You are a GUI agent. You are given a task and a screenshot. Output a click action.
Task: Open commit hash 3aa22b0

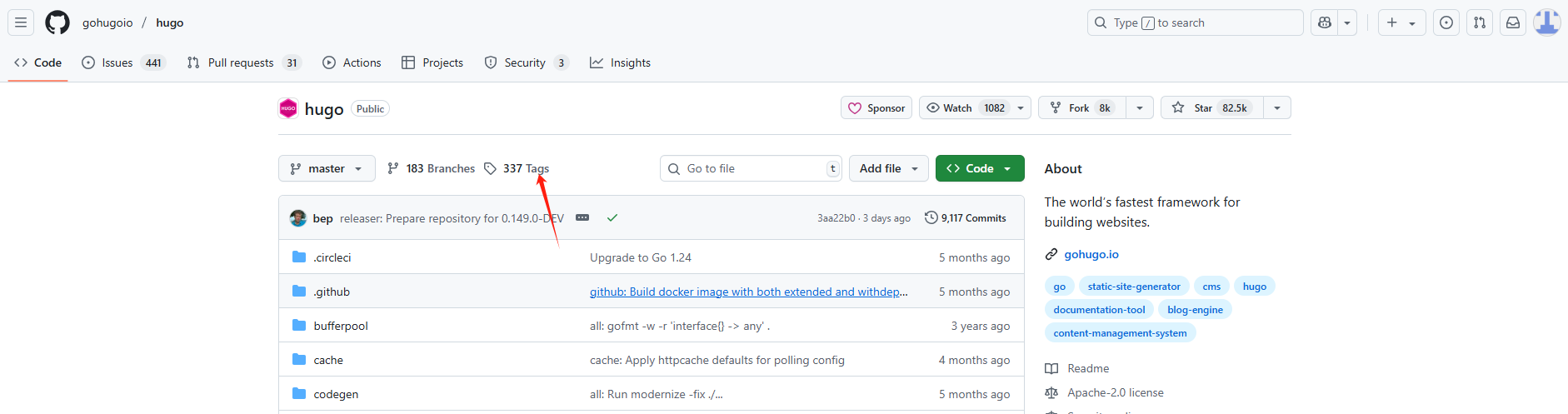click(x=836, y=218)
